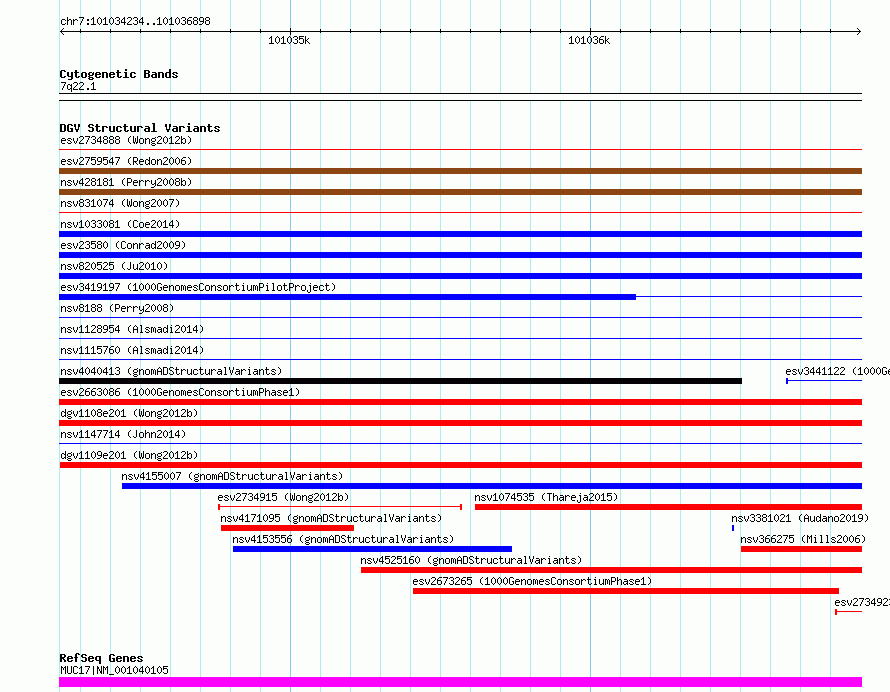This screenshot has width=890, height=692.
Task: Select the magenta MUC17 RefSeq gene bar
Action: [460, 682]
